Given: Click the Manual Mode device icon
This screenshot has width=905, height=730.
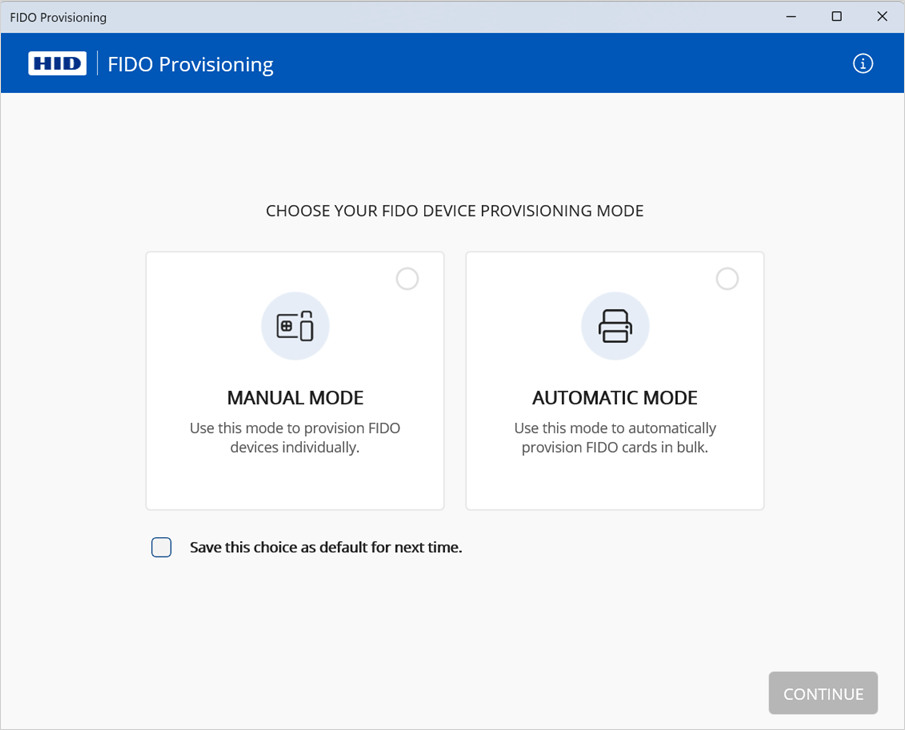Looking at the screenshot, I should pyautogui.click(x=295, y=326).
